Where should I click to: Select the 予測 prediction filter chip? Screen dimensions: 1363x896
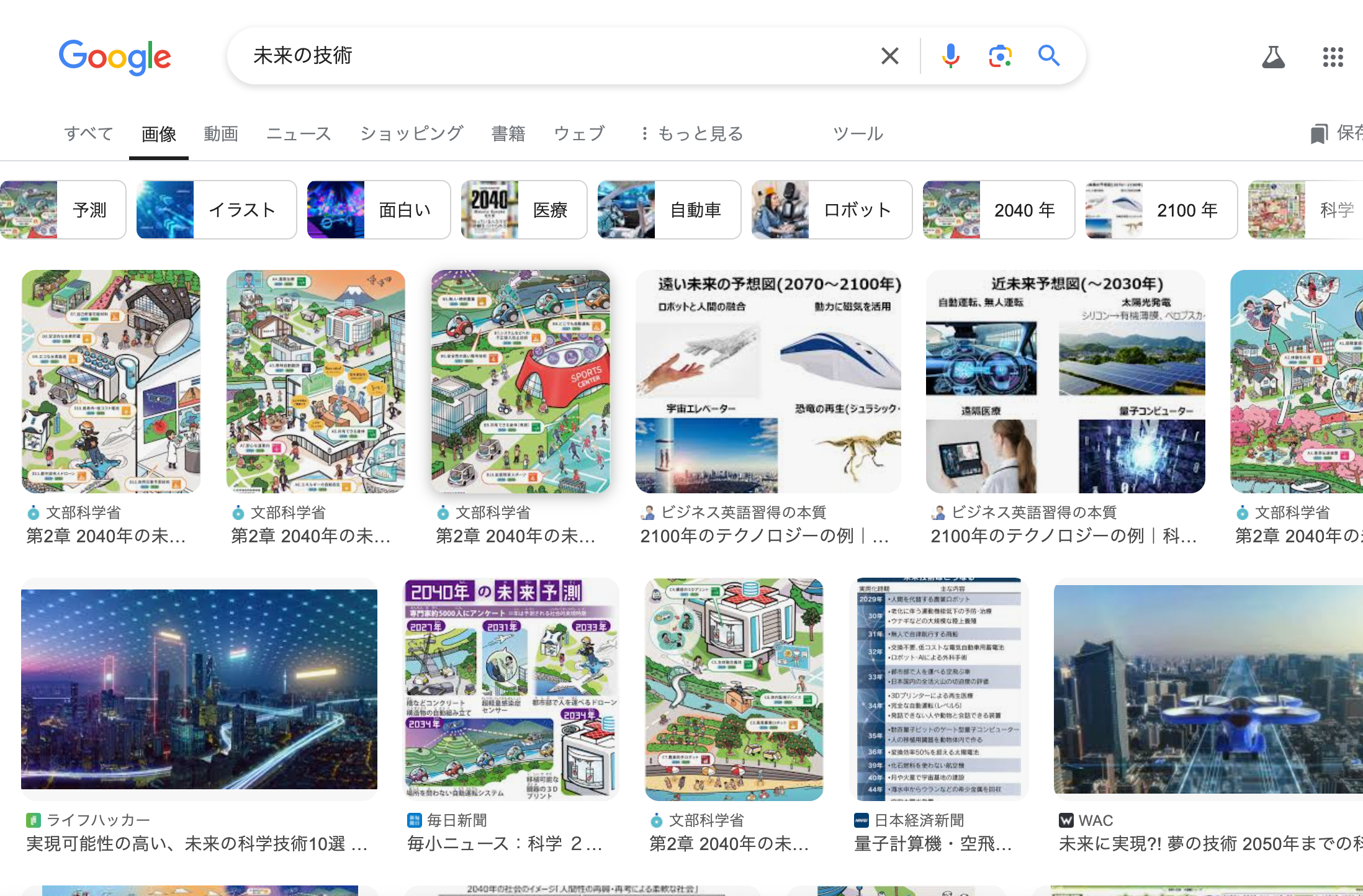(x=71, y=209)
